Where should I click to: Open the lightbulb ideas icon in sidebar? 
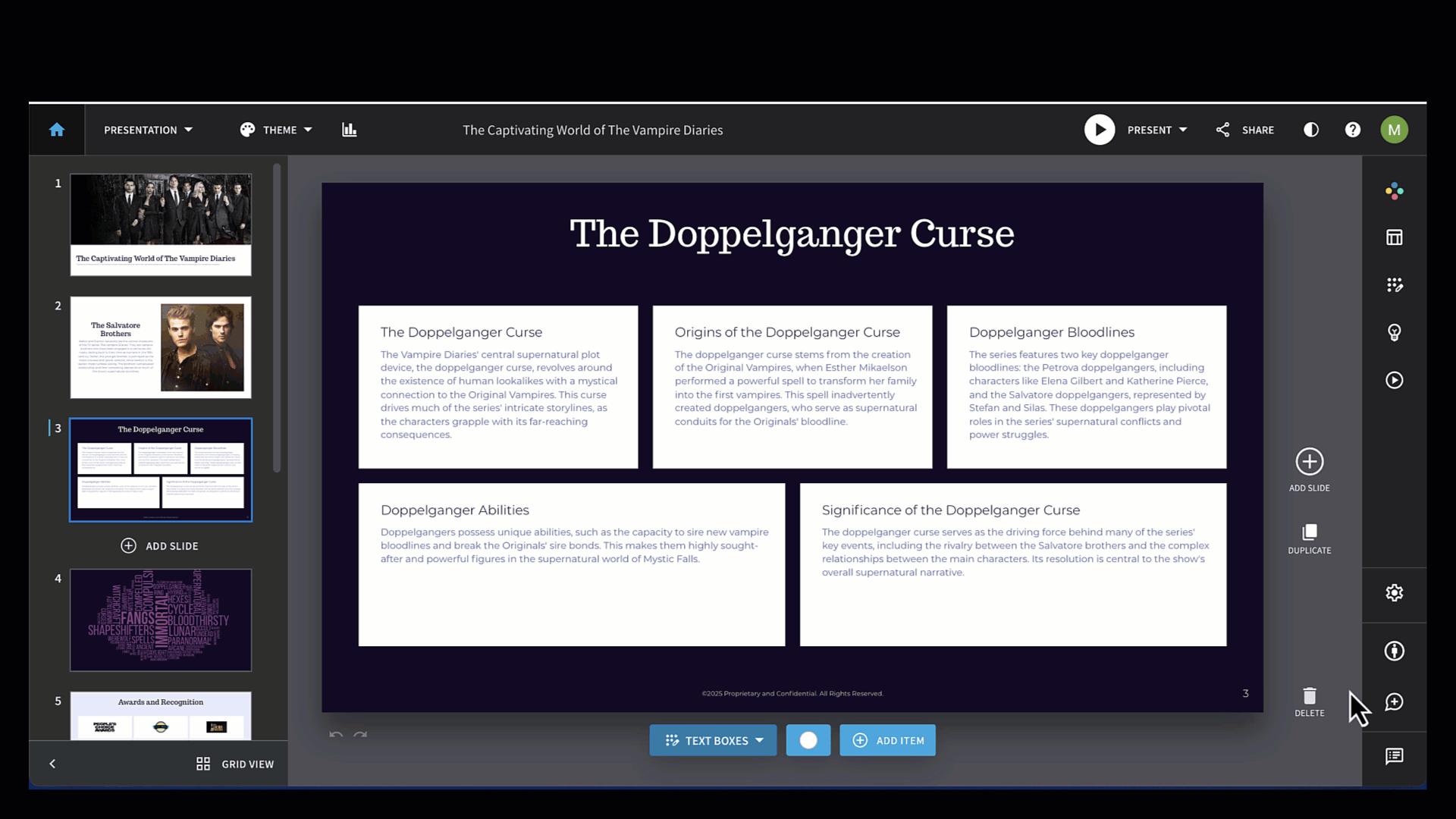point(1395,332)
